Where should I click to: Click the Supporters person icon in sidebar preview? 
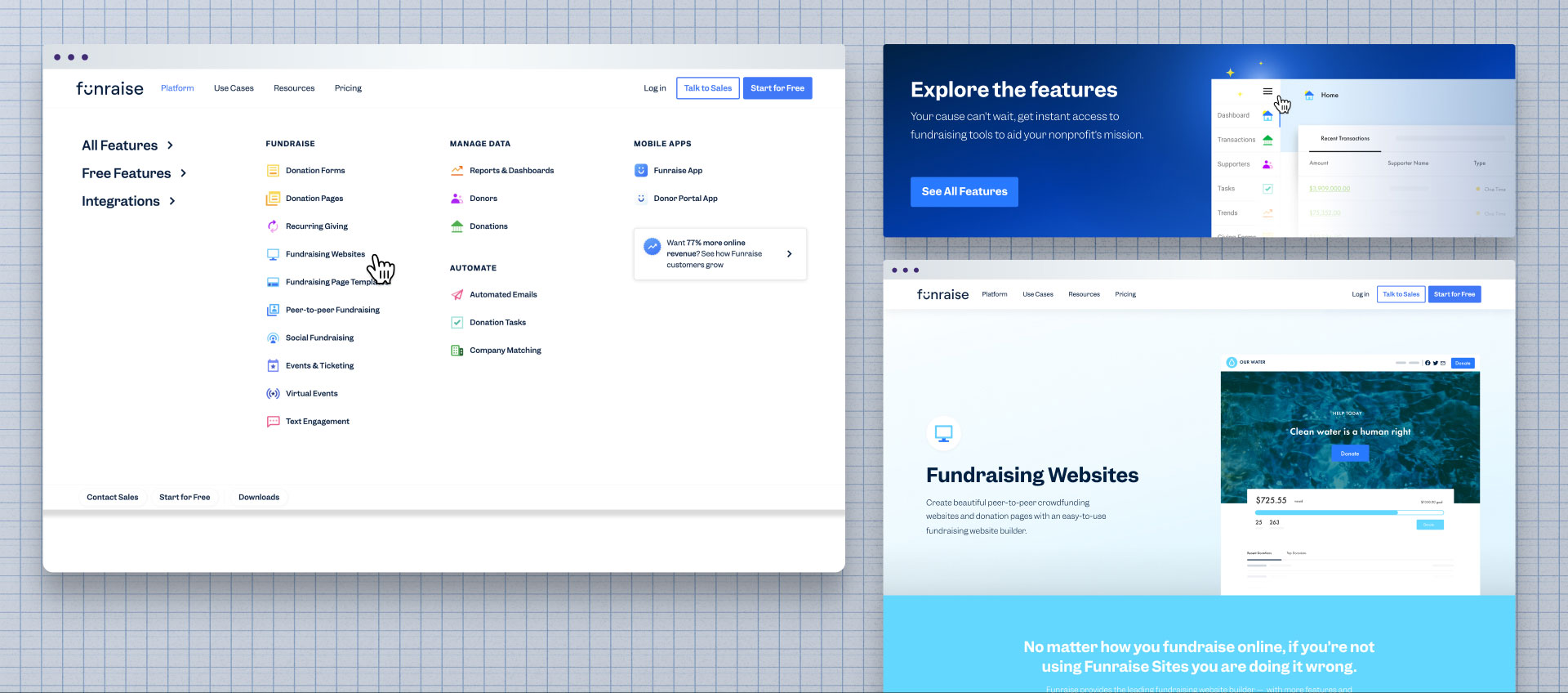1267,164
